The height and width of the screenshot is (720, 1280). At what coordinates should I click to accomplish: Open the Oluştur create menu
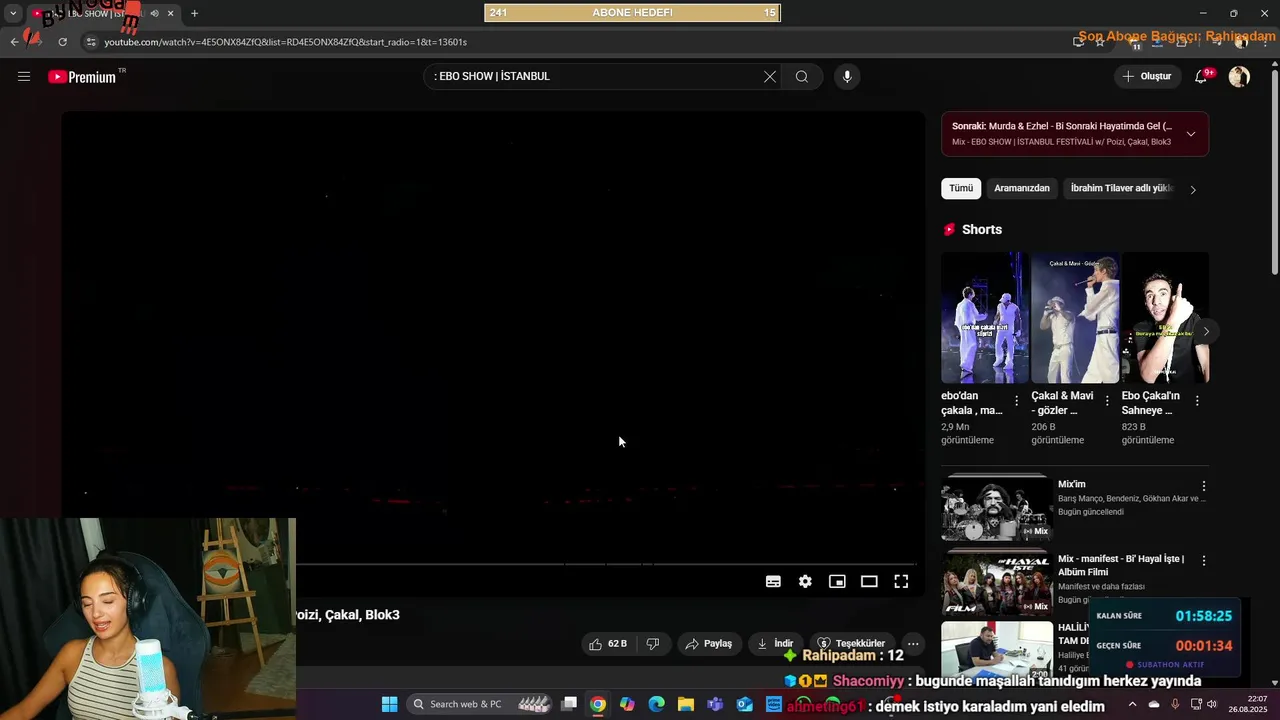(1147, 76)
